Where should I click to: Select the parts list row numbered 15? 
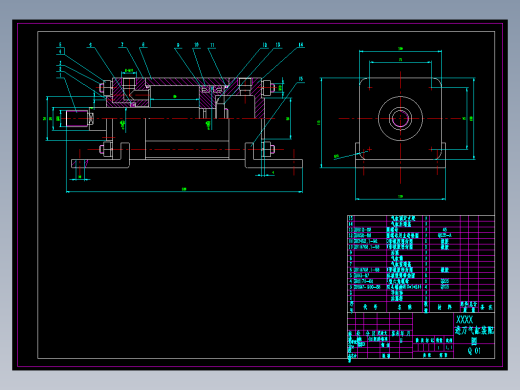421,218
